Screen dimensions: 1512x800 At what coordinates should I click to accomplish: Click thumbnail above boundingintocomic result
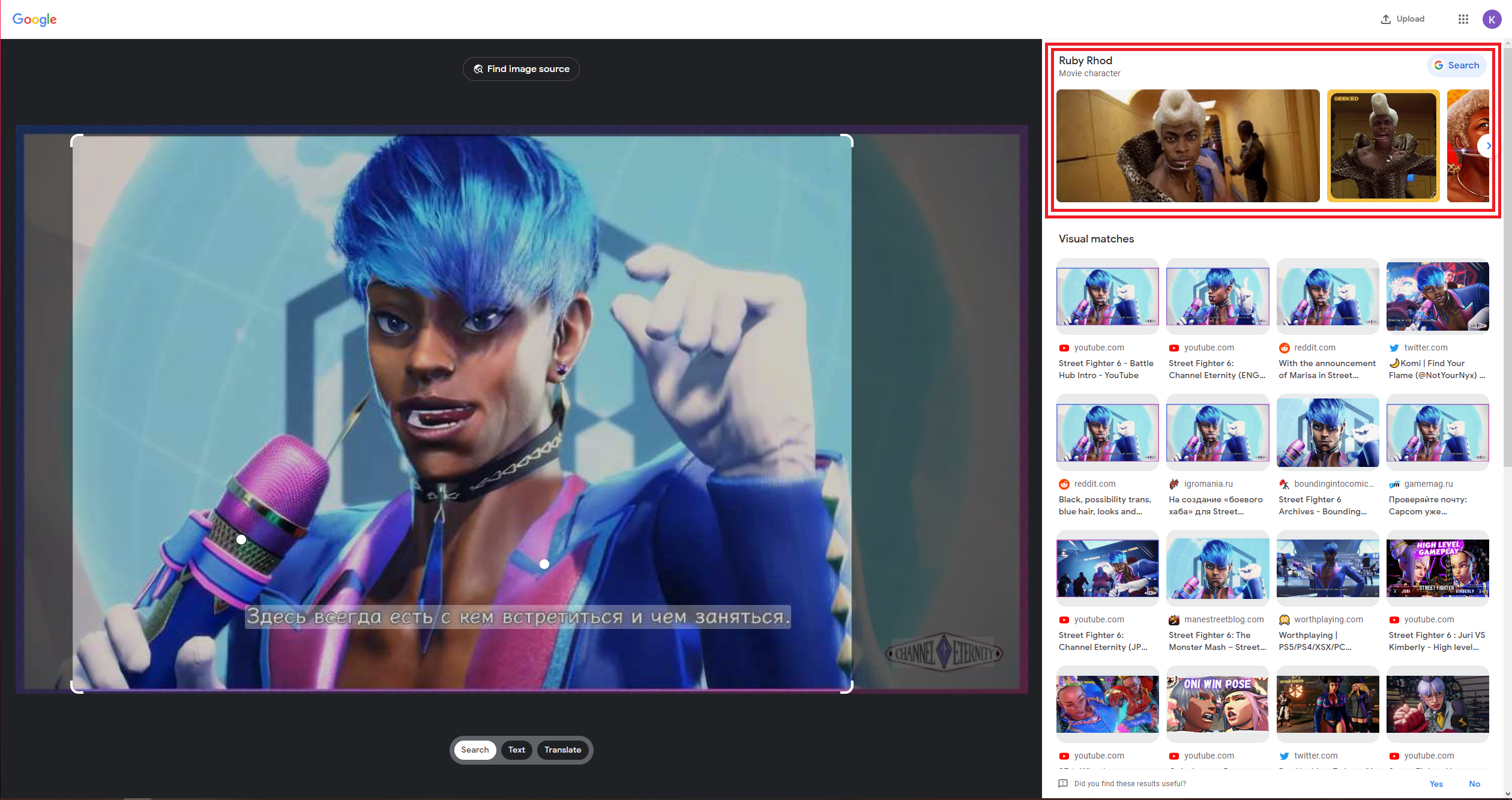click(x=1328, y=432)
